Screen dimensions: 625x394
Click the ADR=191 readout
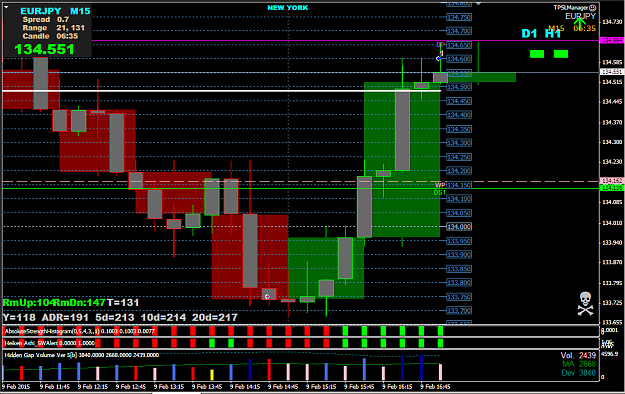pos(65,317)
